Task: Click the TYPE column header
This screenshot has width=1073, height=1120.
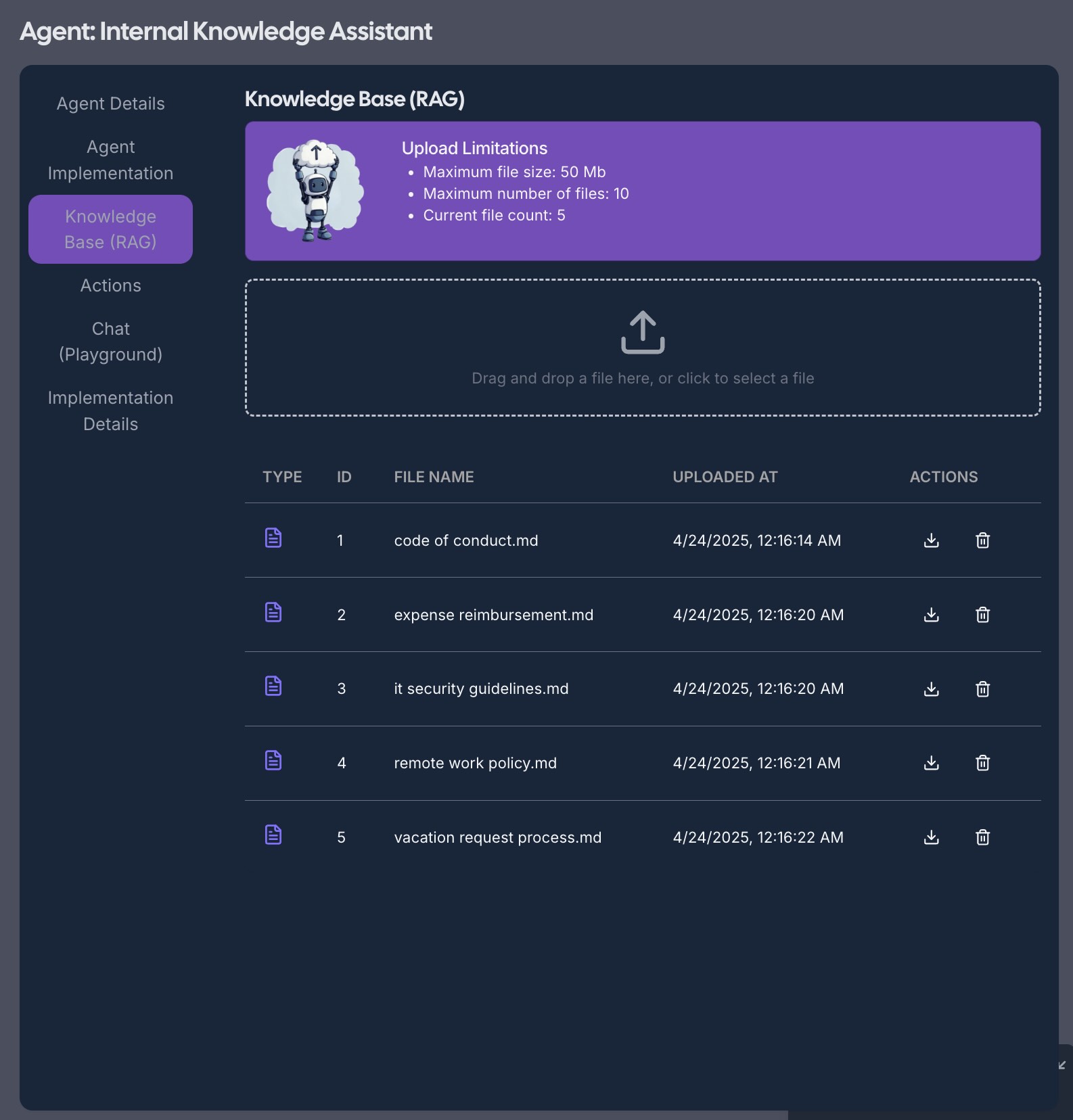Action: [282, 477]
